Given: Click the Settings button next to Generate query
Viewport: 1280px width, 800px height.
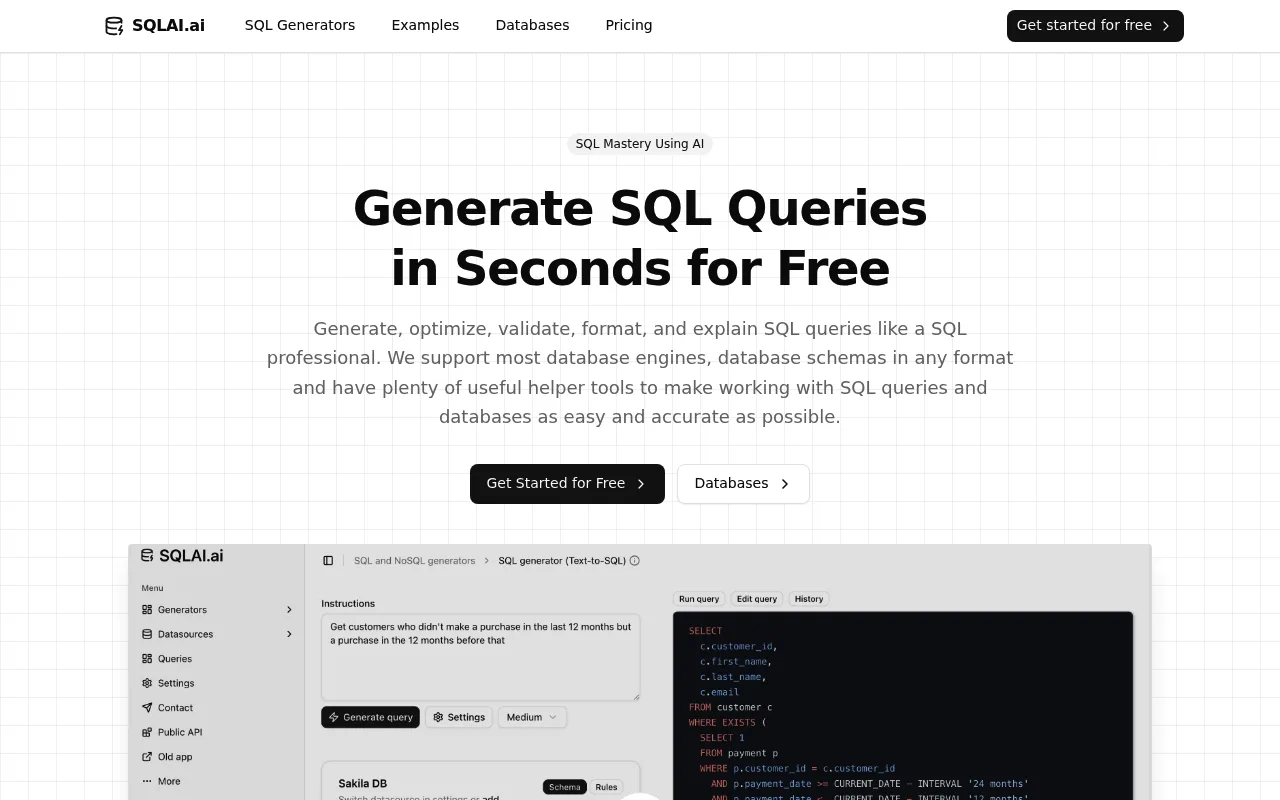Looking at the screenshot, I should pos(459,717).
